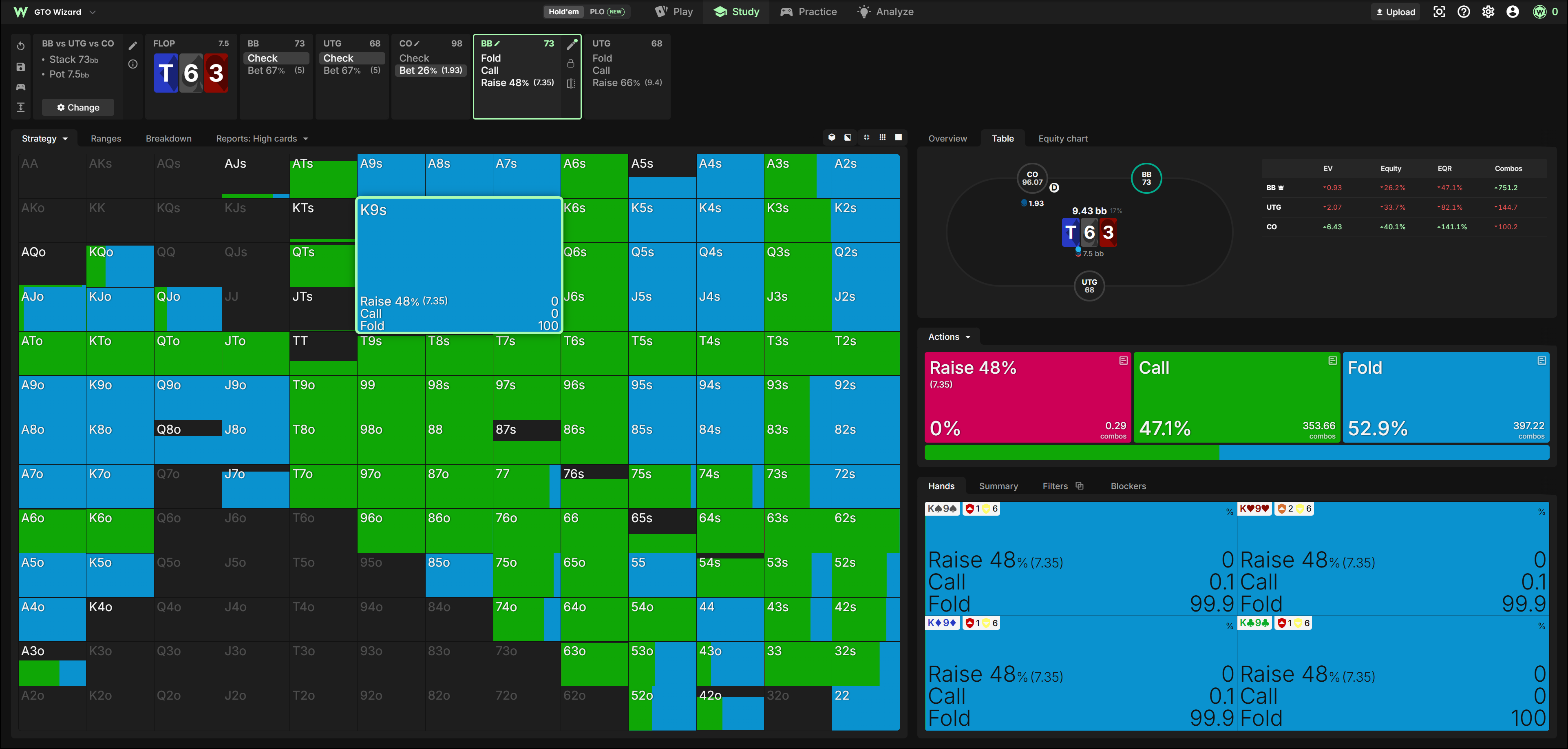Click the Upload button
1568x749 pixels.
1395,11
